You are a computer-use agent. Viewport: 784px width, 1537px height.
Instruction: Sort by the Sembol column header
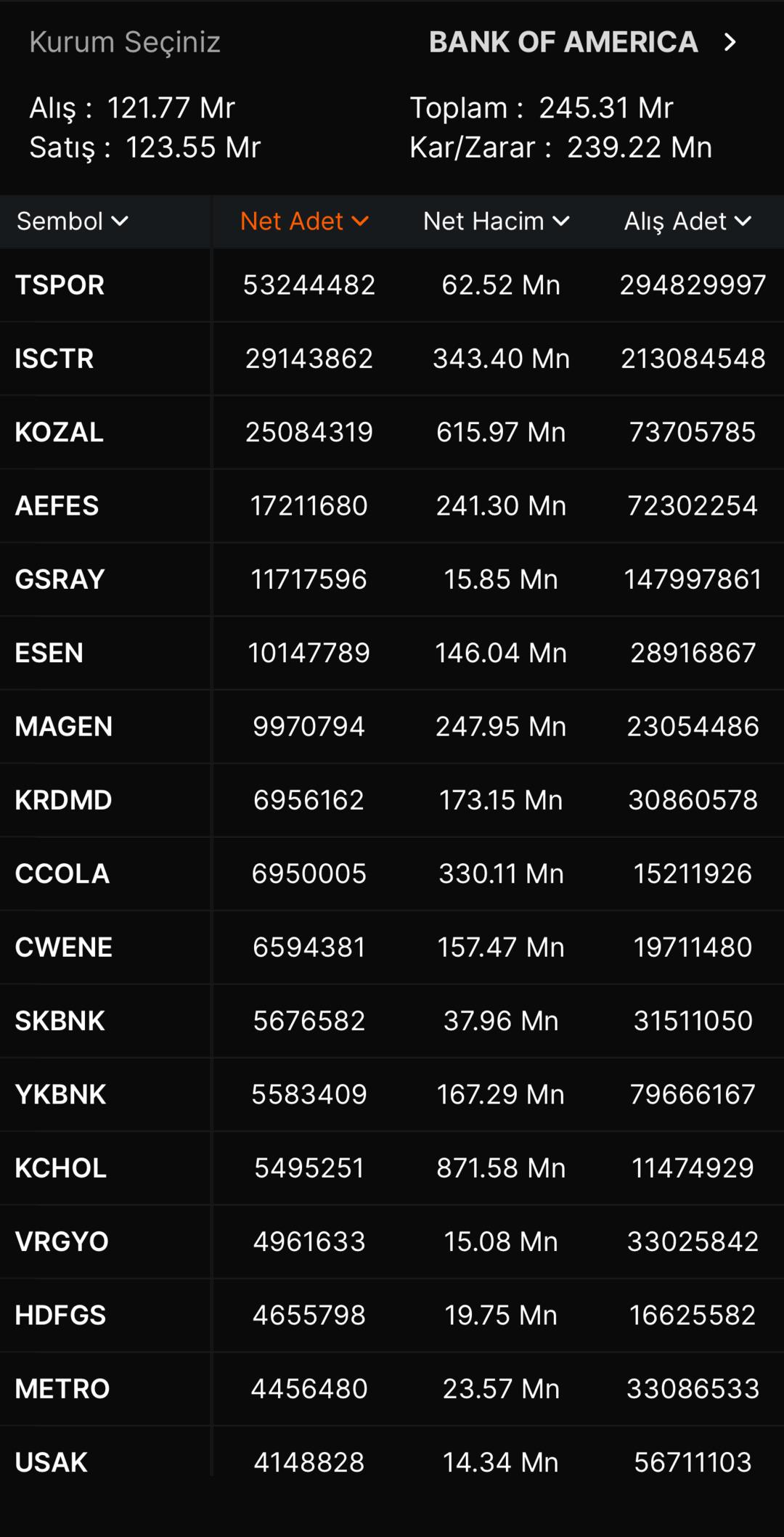[x=60, y=221]
